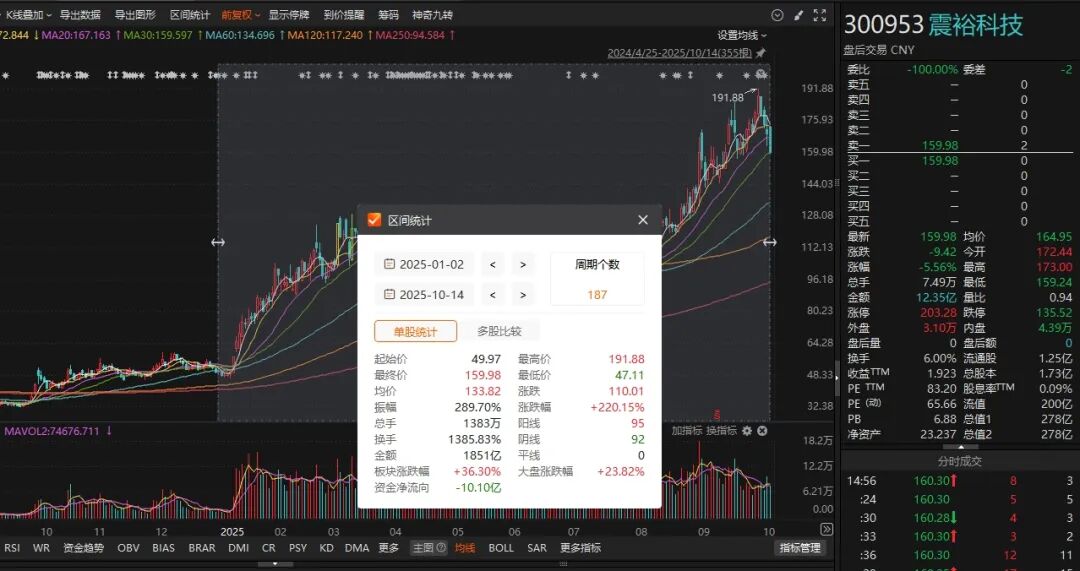The width and height of the screenshot is (1080, 571).
Task: Advance the end date with next arrow
Action: pyautogui.click(x=523, y=295)
